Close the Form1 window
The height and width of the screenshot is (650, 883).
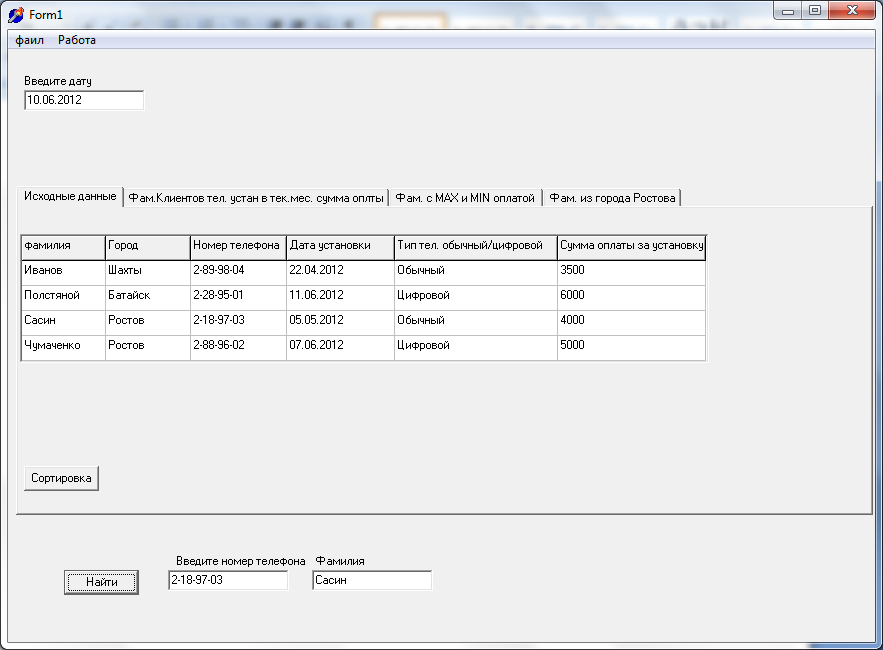click(852, 11)
